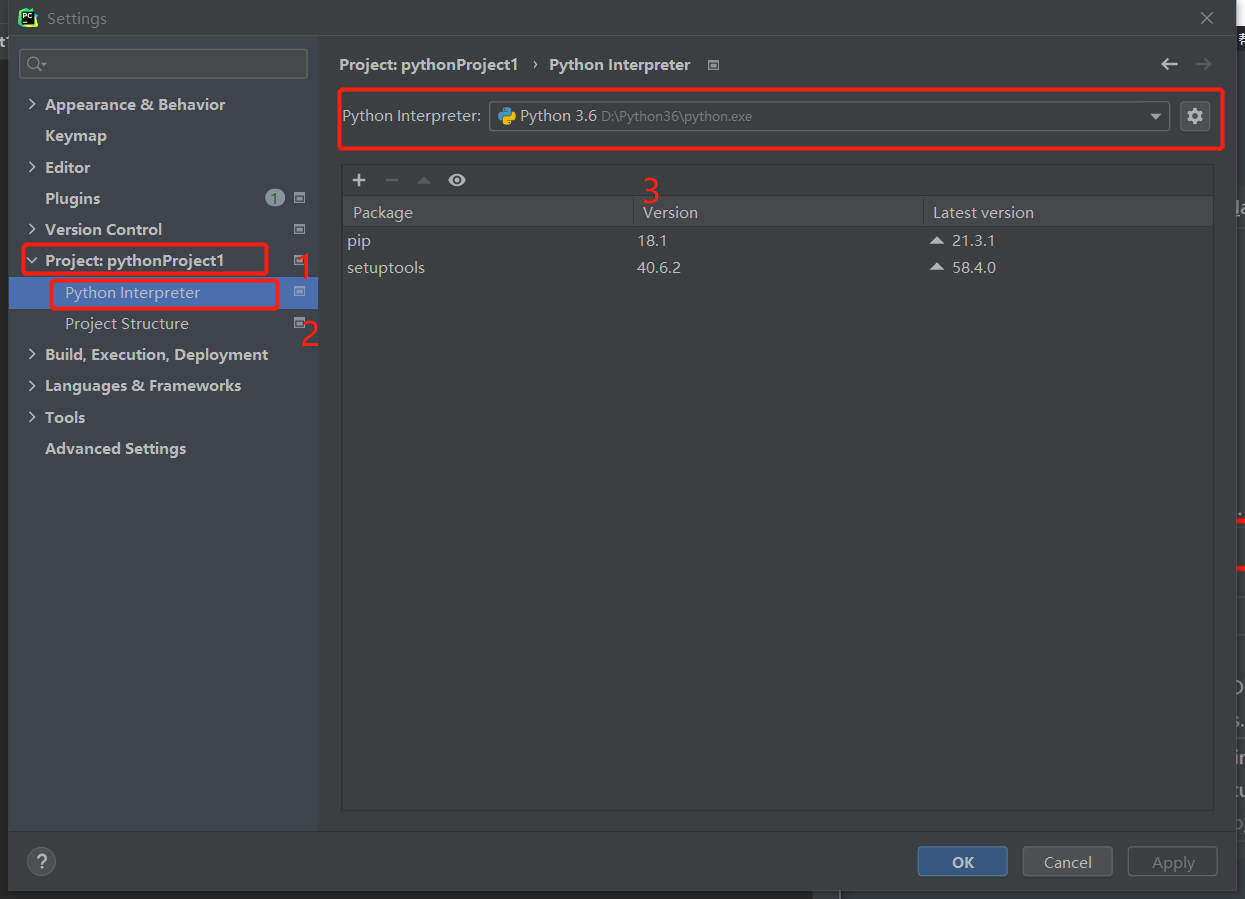This screenshot has height=899, width=1245.
Task: Open the interpreter gear settings menu
Action: click(x=1194, y=116)
